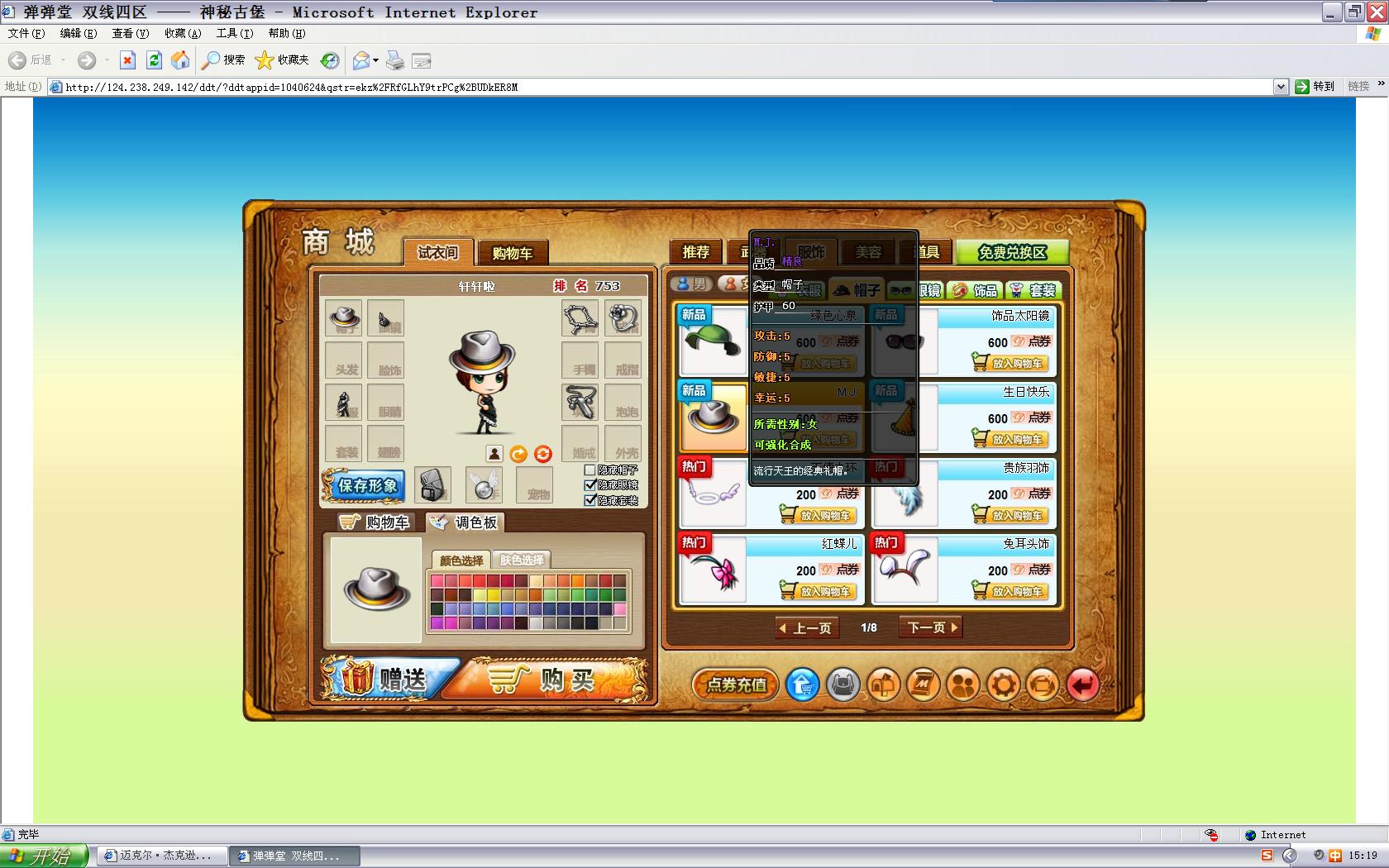
Task: Open the Back button history dropdown
Action: (63, 60)
